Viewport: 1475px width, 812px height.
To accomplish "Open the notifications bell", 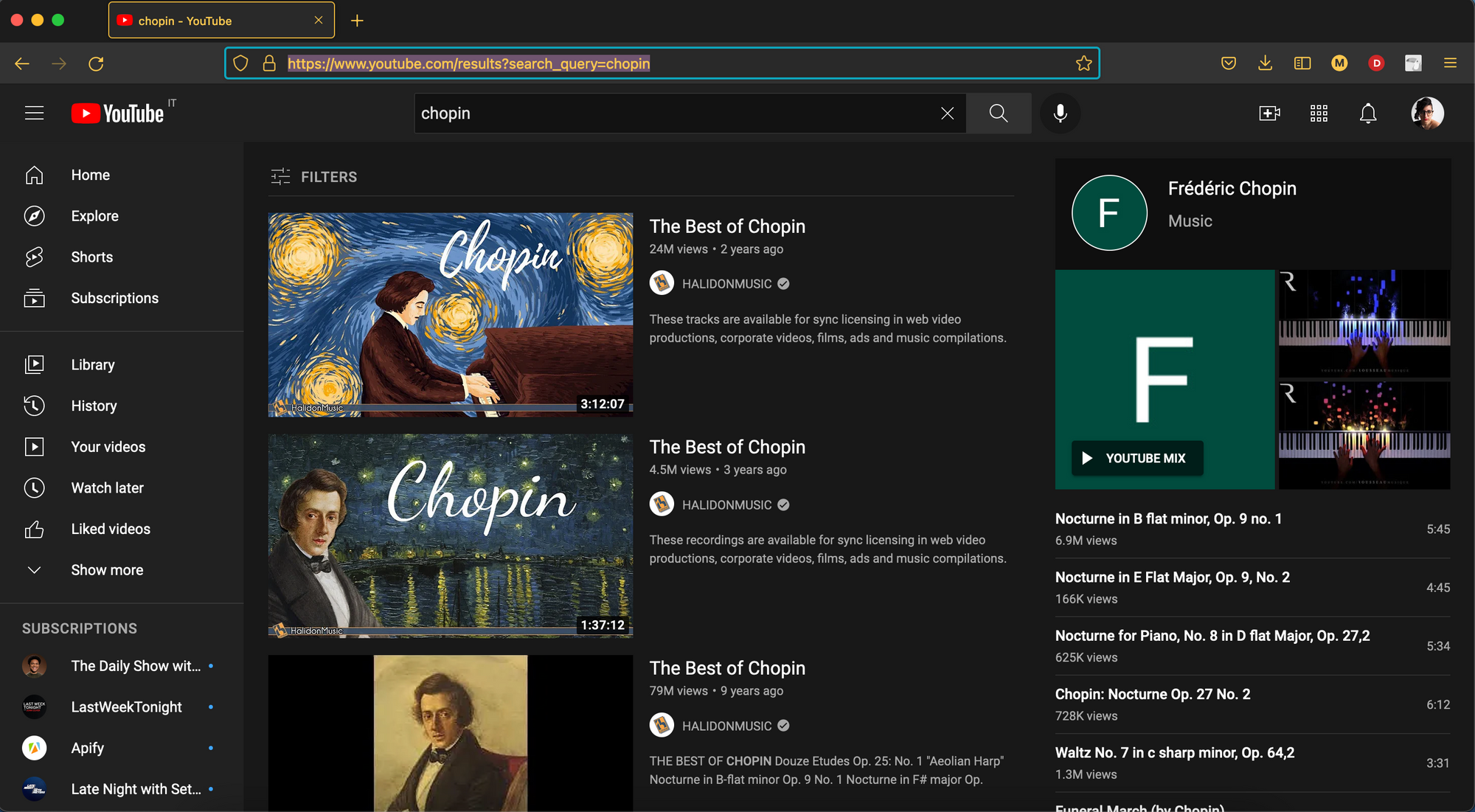I will pos(1368,113).
